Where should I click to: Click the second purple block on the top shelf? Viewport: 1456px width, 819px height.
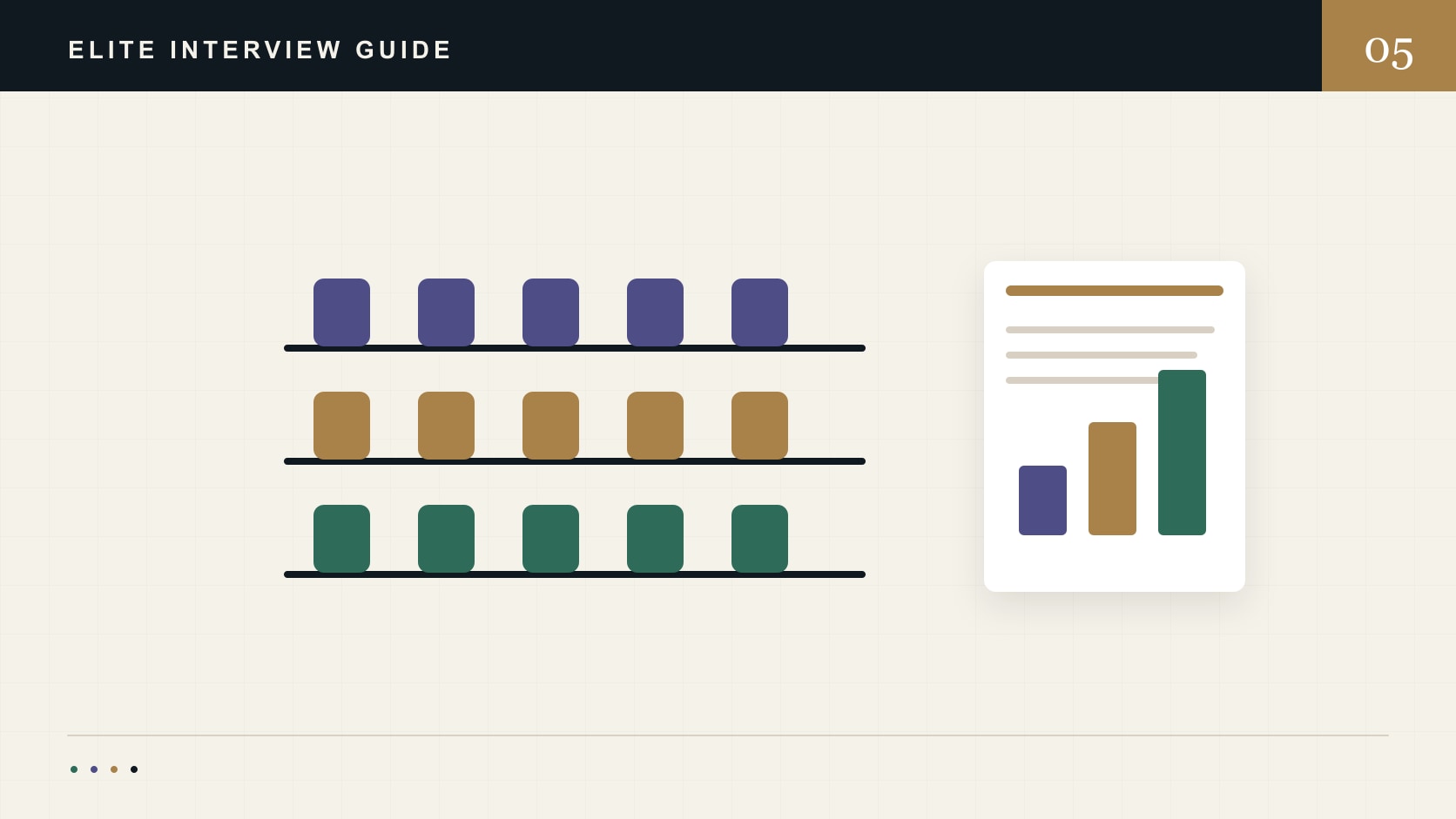tap(446, 312)
